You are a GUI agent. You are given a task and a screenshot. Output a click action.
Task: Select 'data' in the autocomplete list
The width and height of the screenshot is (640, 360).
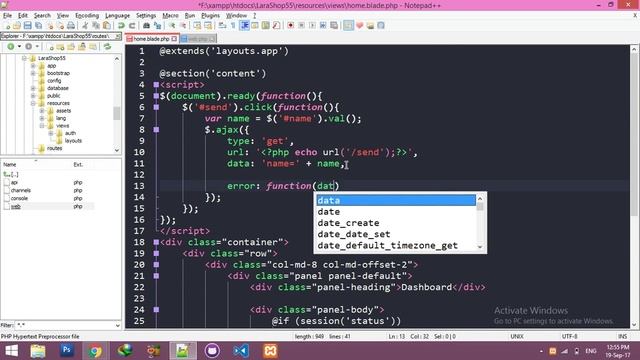coord(396,200)
